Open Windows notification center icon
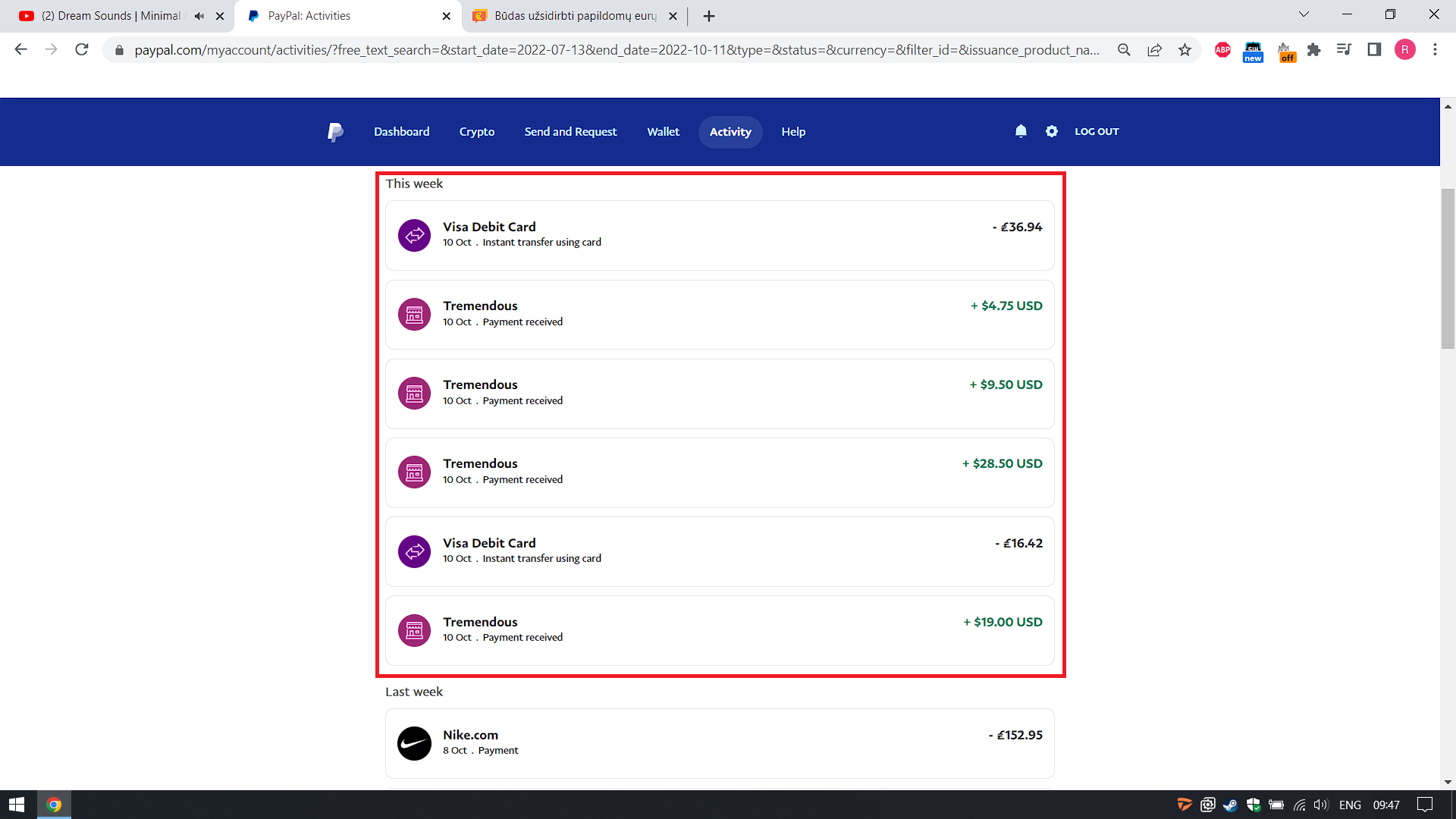The width and height of the screenshot is (1456, 819). 1425,805
